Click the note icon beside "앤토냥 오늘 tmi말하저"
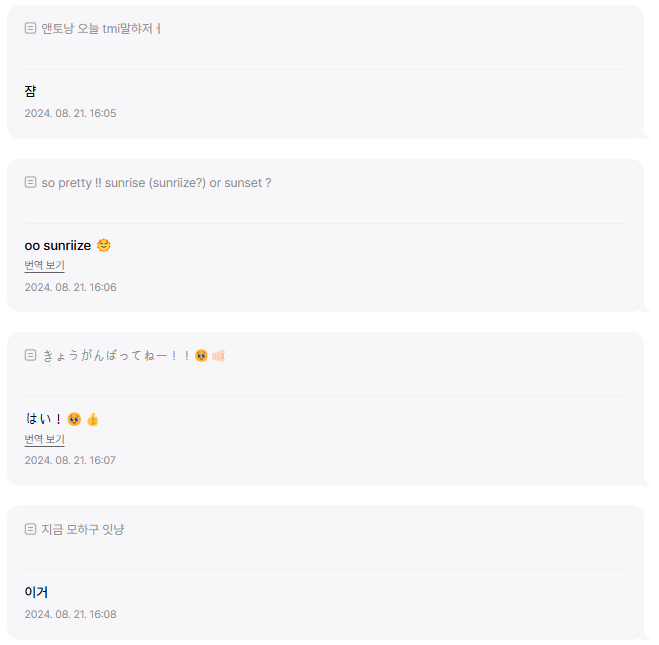 30,28
